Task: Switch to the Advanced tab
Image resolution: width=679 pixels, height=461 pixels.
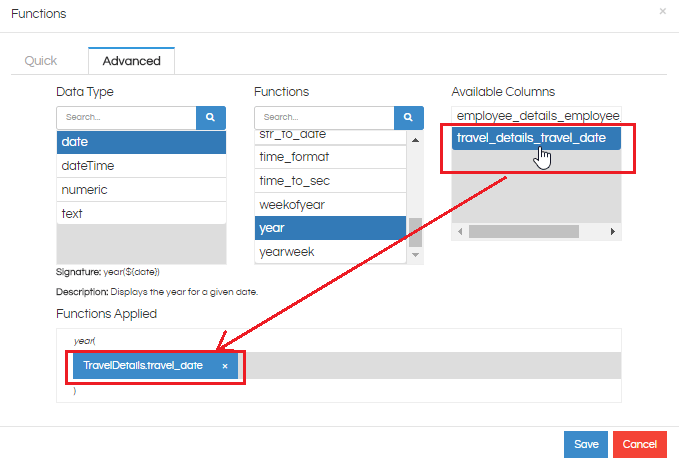Action: [132, 61]
